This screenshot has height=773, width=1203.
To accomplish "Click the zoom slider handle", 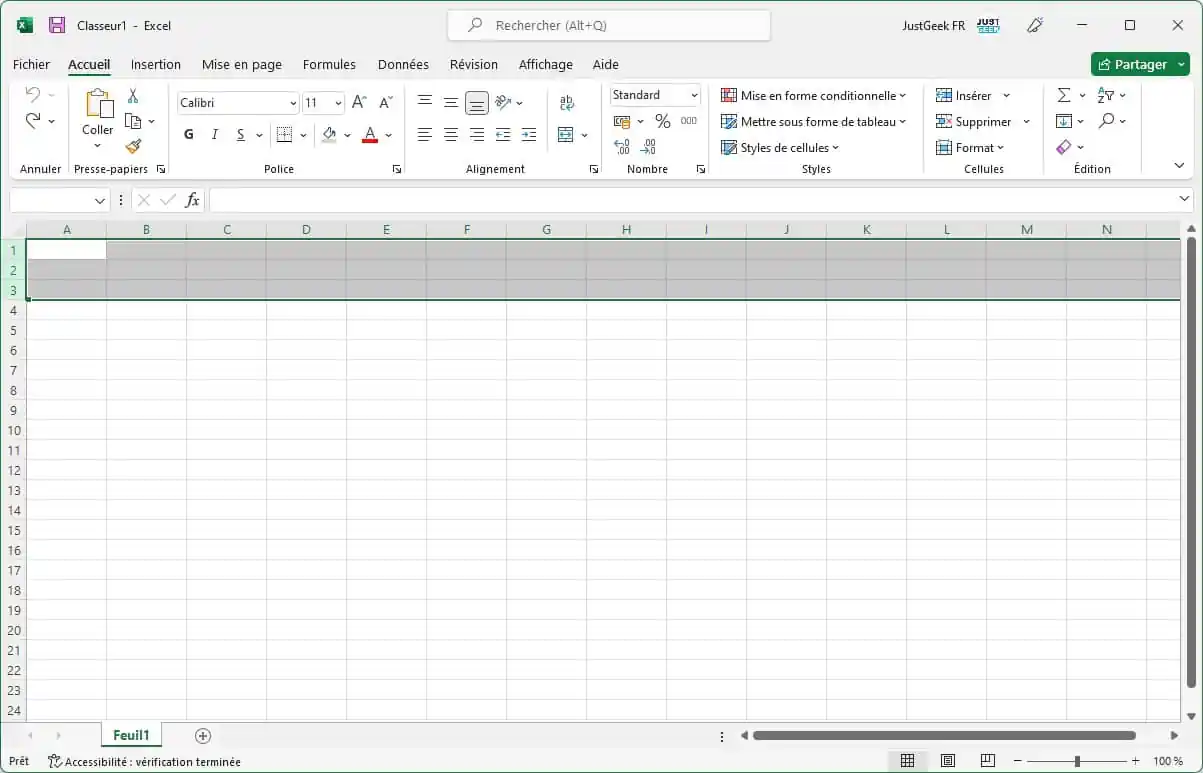I will (1077, 761).
